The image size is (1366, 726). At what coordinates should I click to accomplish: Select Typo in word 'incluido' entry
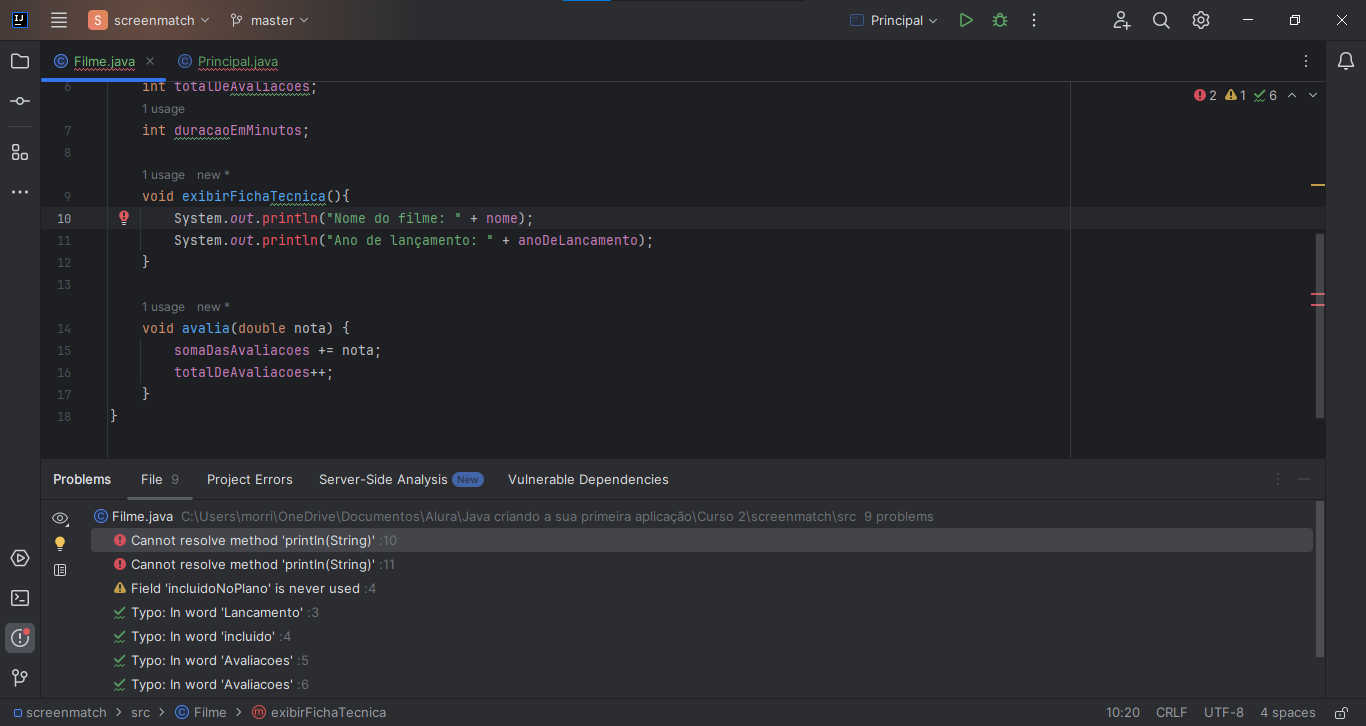pyautogui.click(x=701, y=636)
